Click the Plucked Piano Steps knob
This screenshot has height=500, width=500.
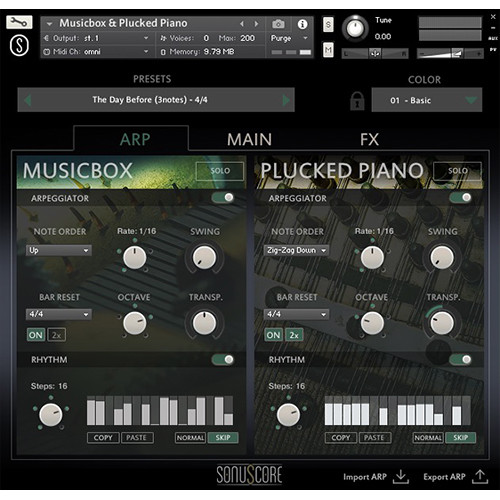pyautogui.click(x=288, y=415)
